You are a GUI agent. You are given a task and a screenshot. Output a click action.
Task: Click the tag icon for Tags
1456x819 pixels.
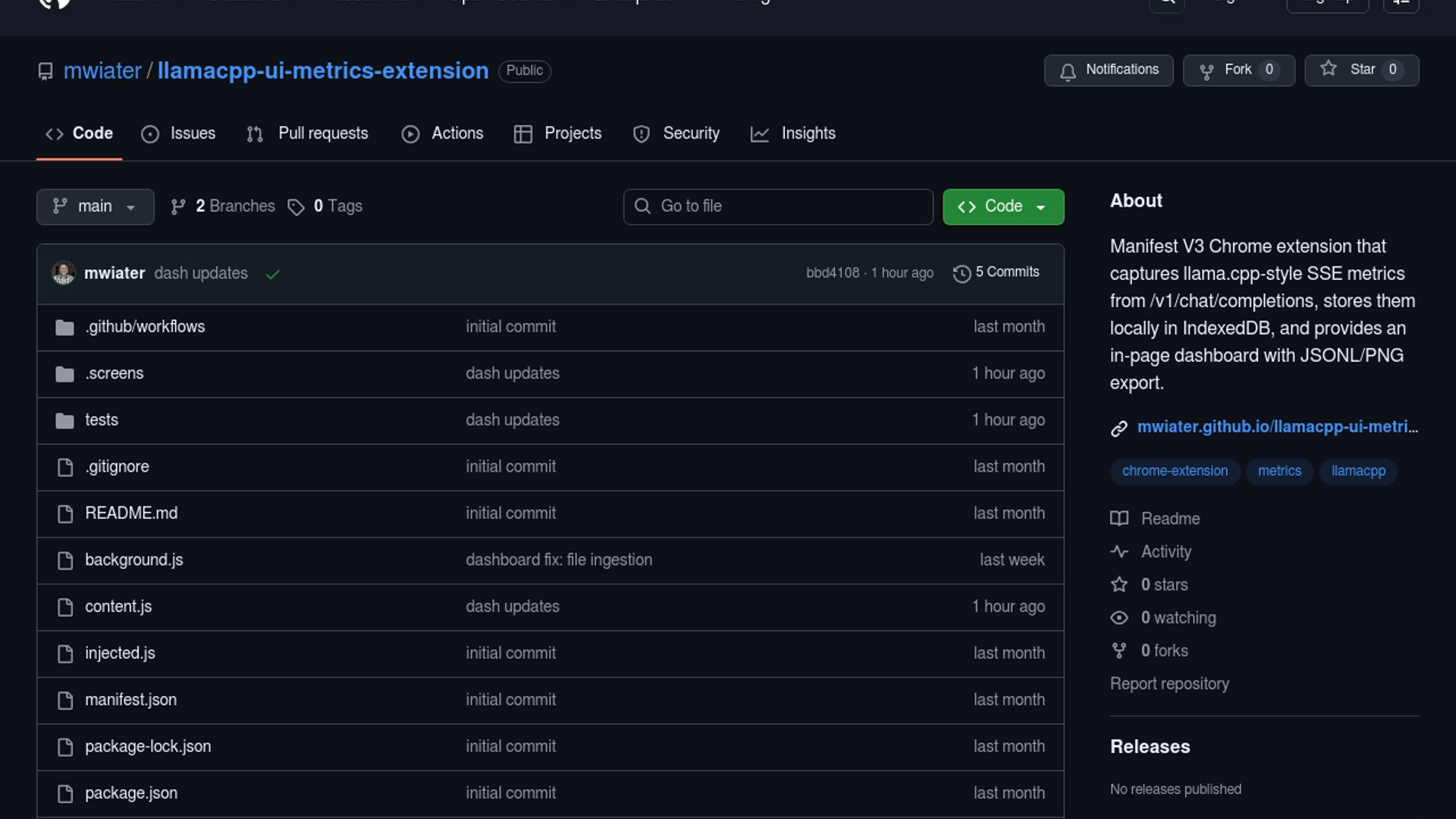click(296, 207)
